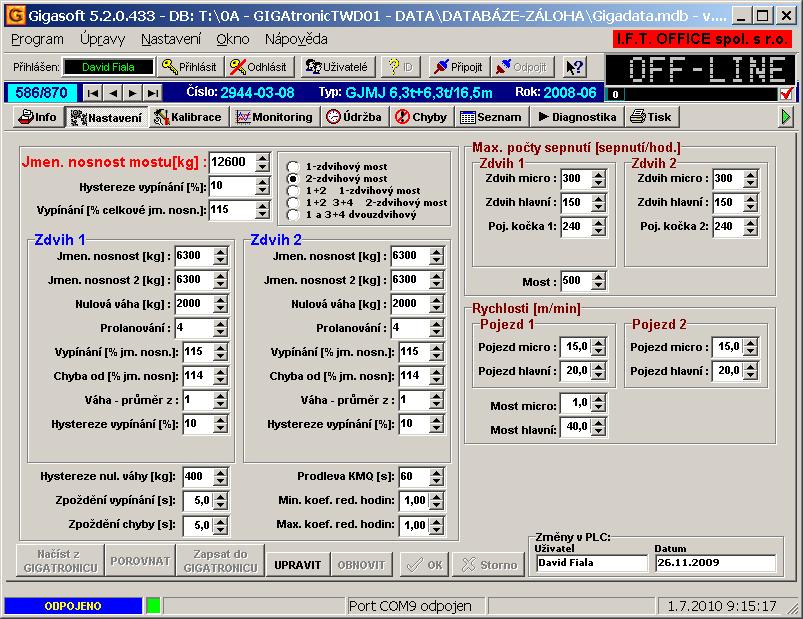Click the progress bar below OFF-LINE display
The height and width of the screenshot is (619, 803).
692,94
